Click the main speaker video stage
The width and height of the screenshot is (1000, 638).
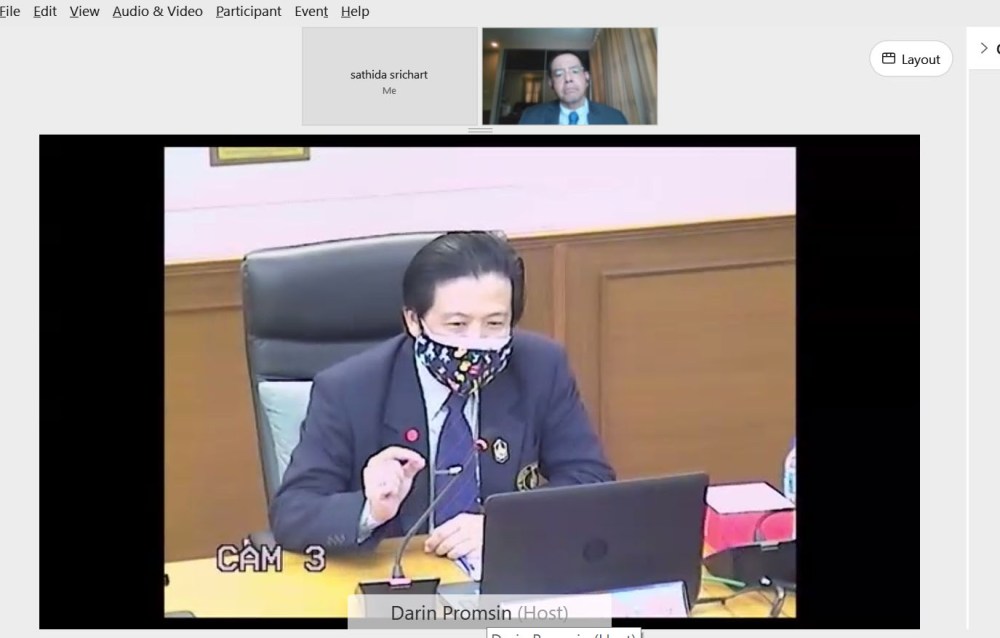[x=480, y=380]
